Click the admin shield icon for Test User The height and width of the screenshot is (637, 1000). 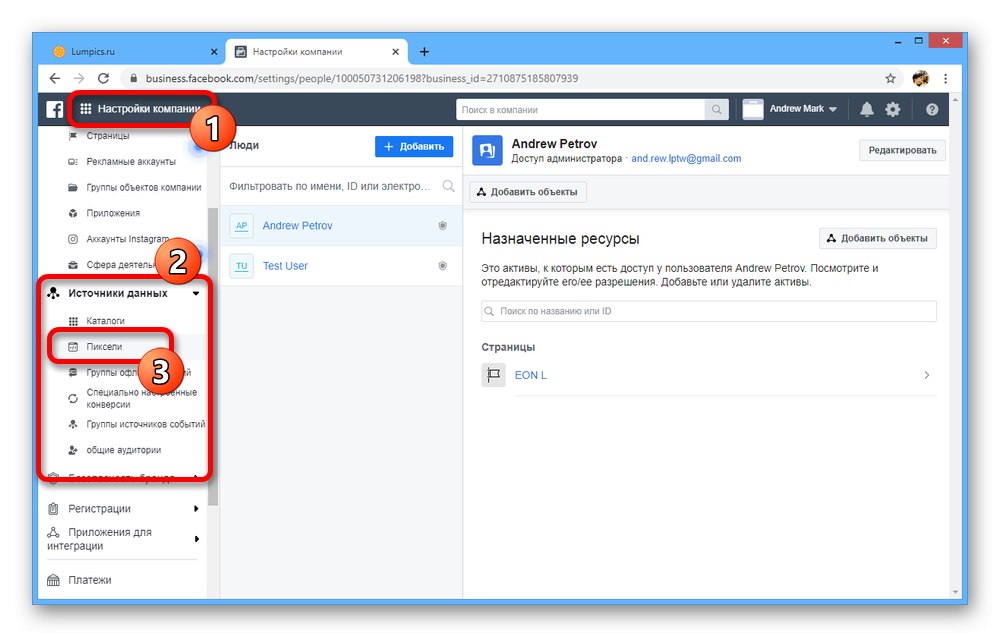coord(443,266)
